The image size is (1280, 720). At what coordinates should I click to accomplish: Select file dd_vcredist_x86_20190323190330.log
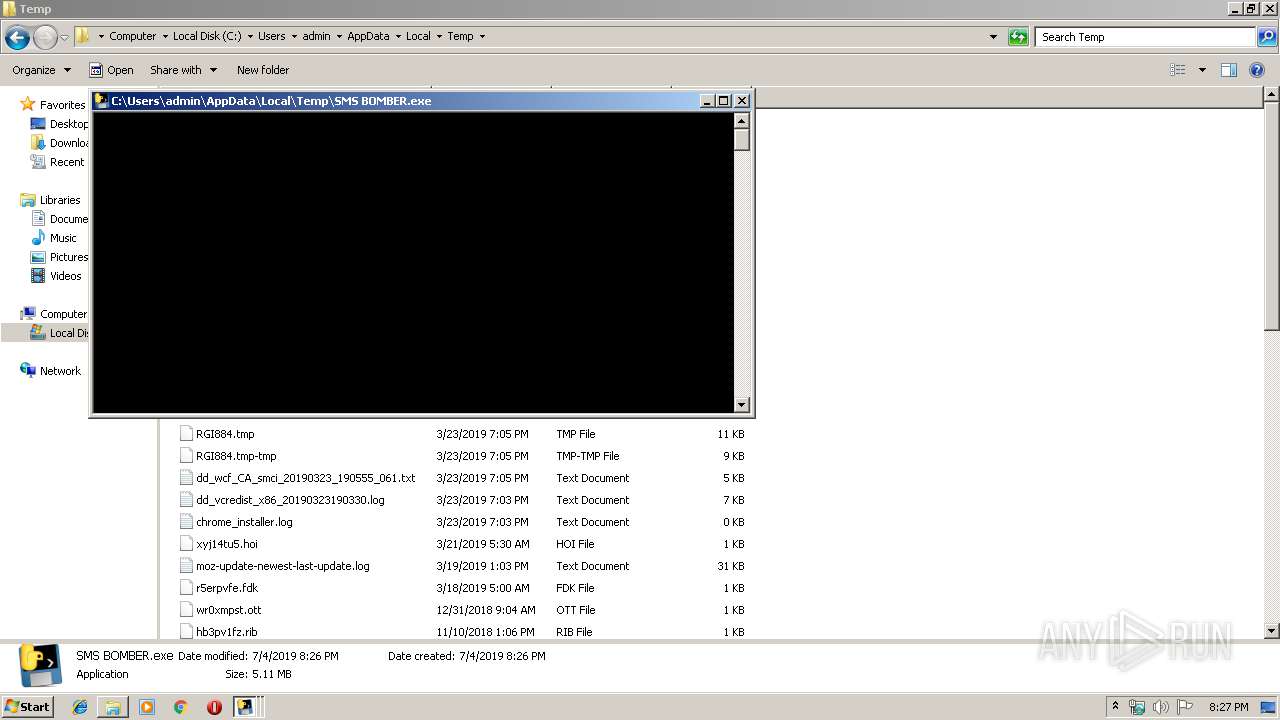click(290, 500)
